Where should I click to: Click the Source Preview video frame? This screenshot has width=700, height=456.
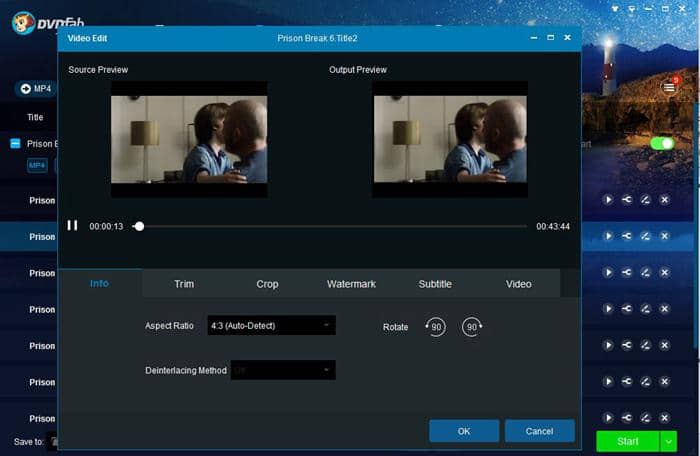tap(189, 139)
